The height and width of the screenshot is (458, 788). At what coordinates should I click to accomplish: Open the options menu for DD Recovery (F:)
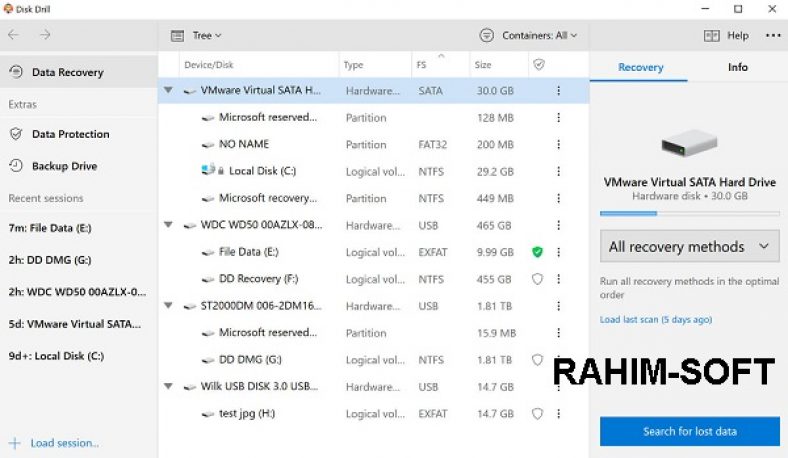[x=558, y=279]
